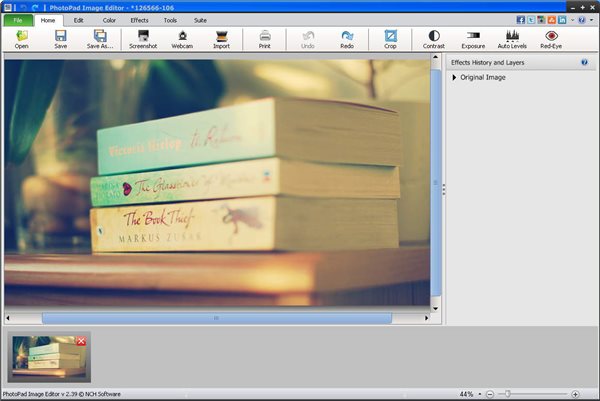Viewport: 600px width, 401px height.
Task: Click the Undo toolbar icon
Action: 308,39
